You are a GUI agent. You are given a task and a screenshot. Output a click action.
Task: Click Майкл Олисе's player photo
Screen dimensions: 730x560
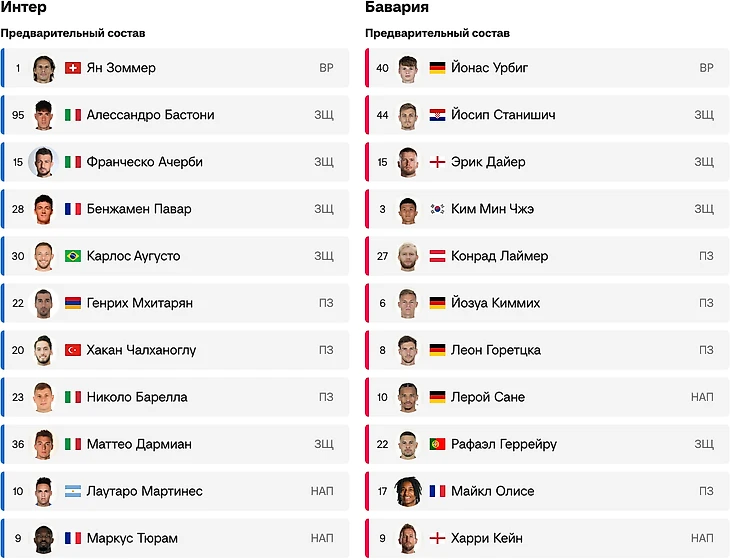point(408,491)
